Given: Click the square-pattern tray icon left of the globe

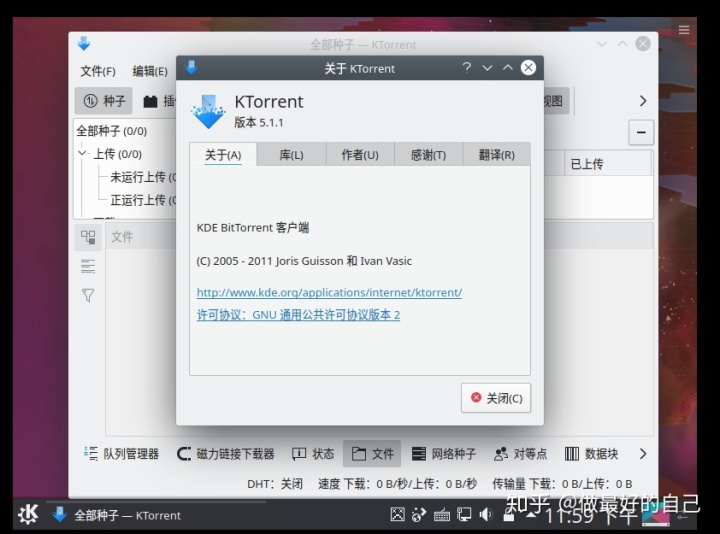Looking at the screenshot, I should click(398, 514).
